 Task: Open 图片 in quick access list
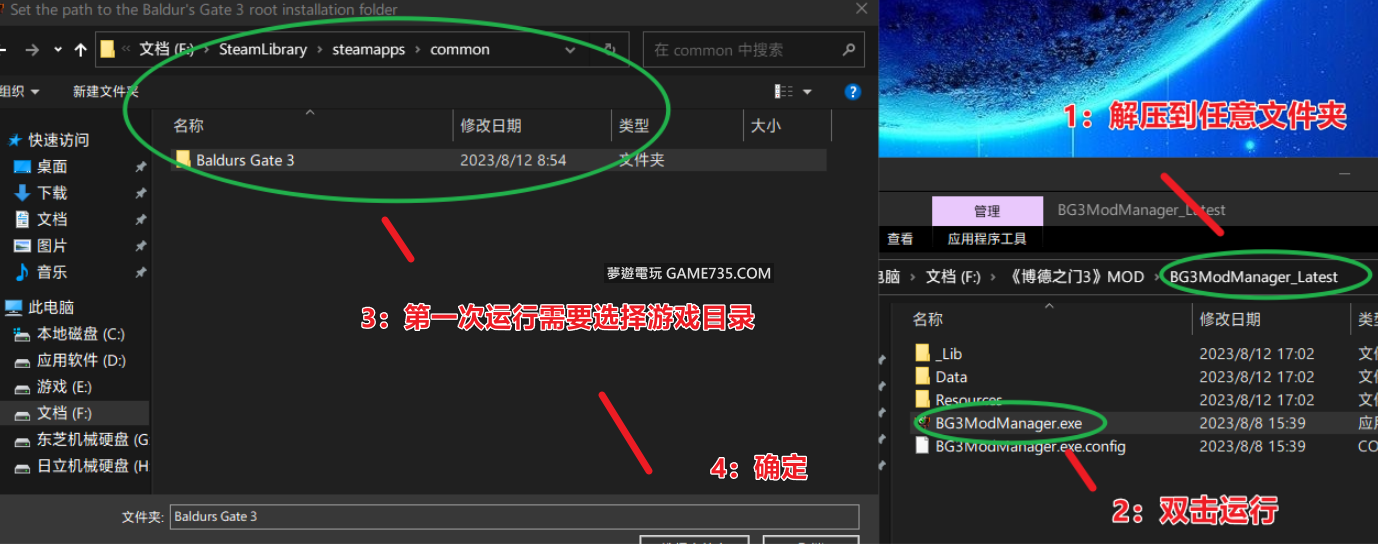coord(52,246)
